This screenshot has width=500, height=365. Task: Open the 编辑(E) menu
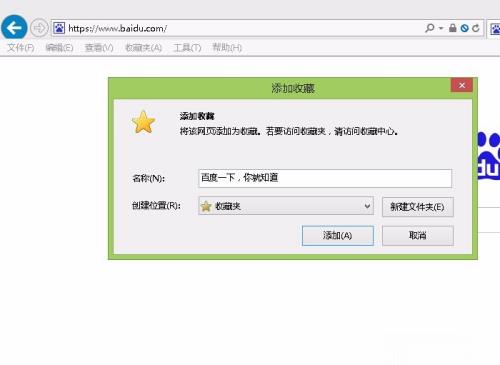(x=59, y=48)
